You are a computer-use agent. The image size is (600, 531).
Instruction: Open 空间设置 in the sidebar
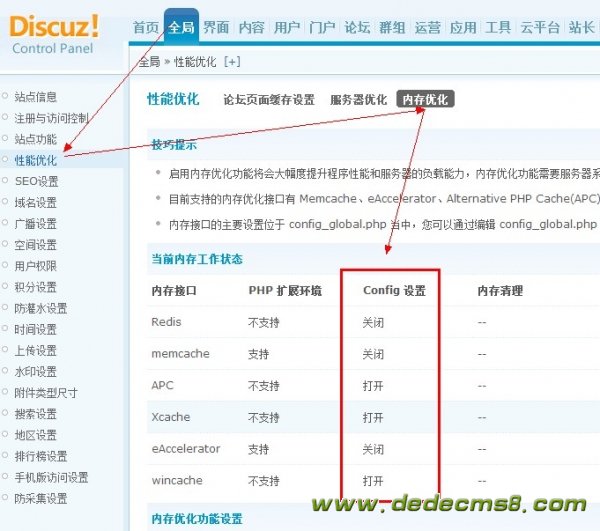pyautogui.click(x=35, y=245)
